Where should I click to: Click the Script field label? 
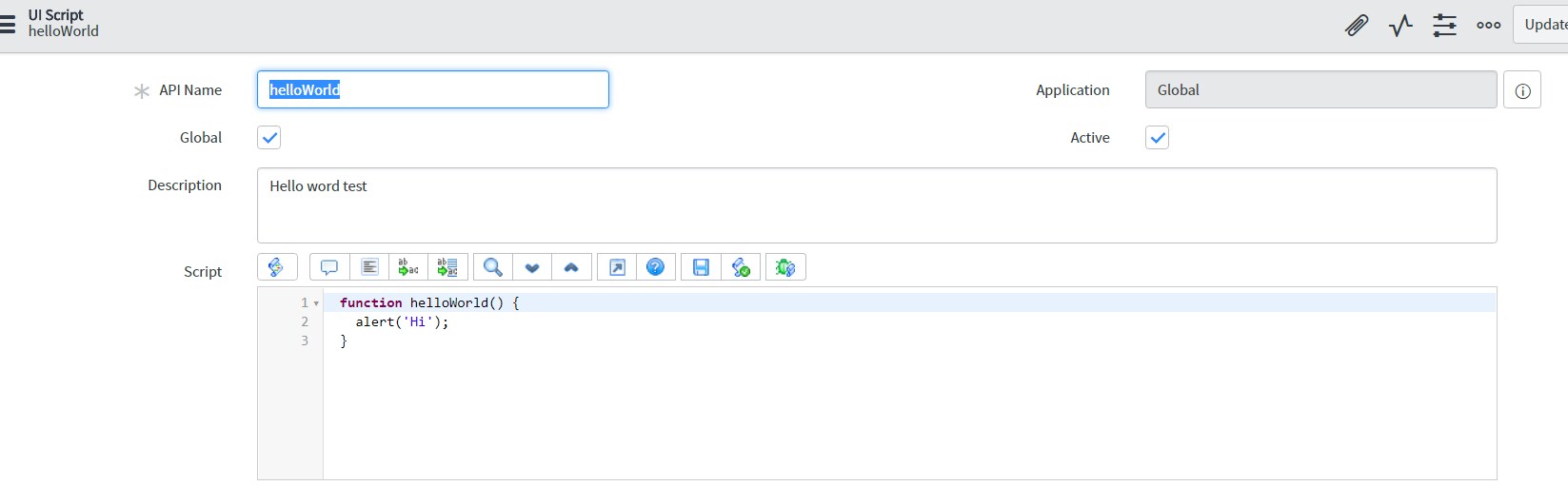(203, 272)
